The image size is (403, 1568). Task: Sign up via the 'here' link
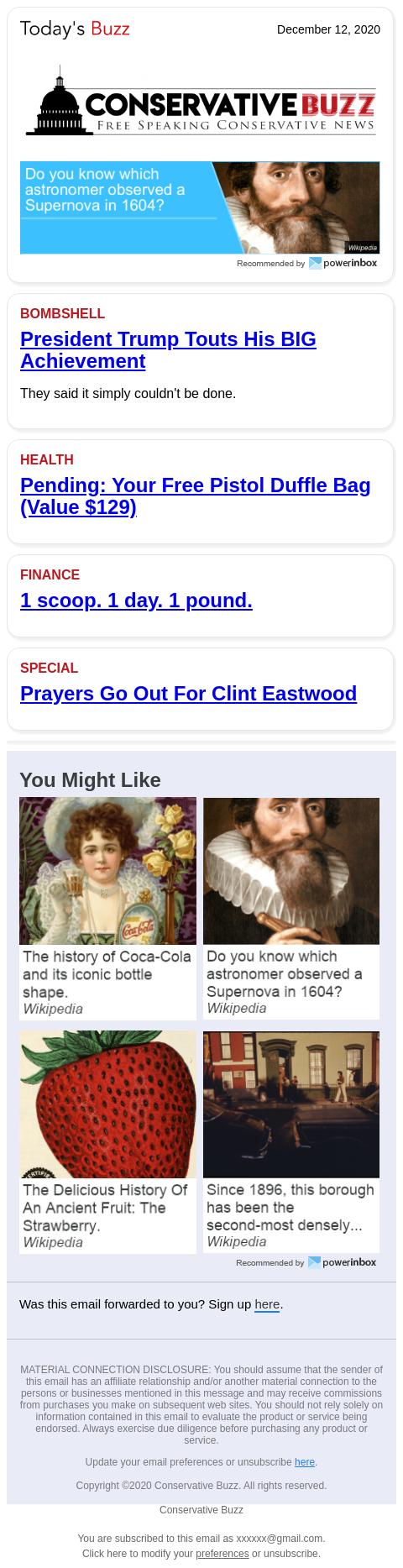(x=267, y=1304)
